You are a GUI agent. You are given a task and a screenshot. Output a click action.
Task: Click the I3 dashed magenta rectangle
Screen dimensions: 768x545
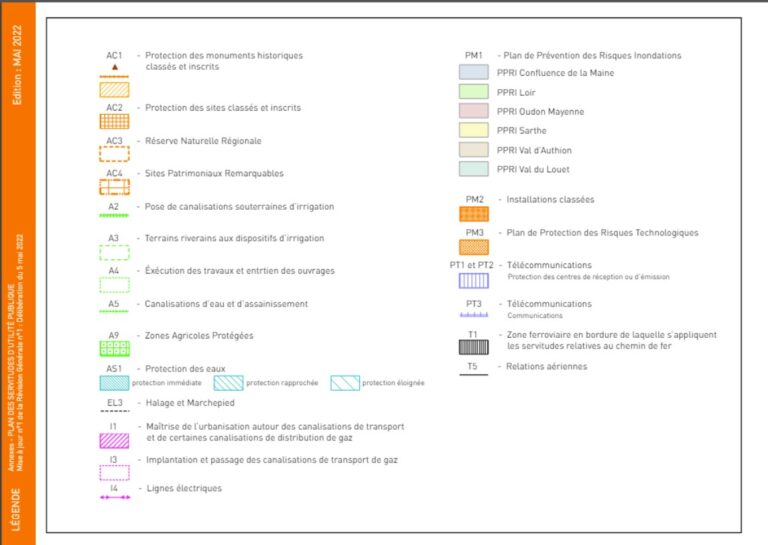point(114,473)
